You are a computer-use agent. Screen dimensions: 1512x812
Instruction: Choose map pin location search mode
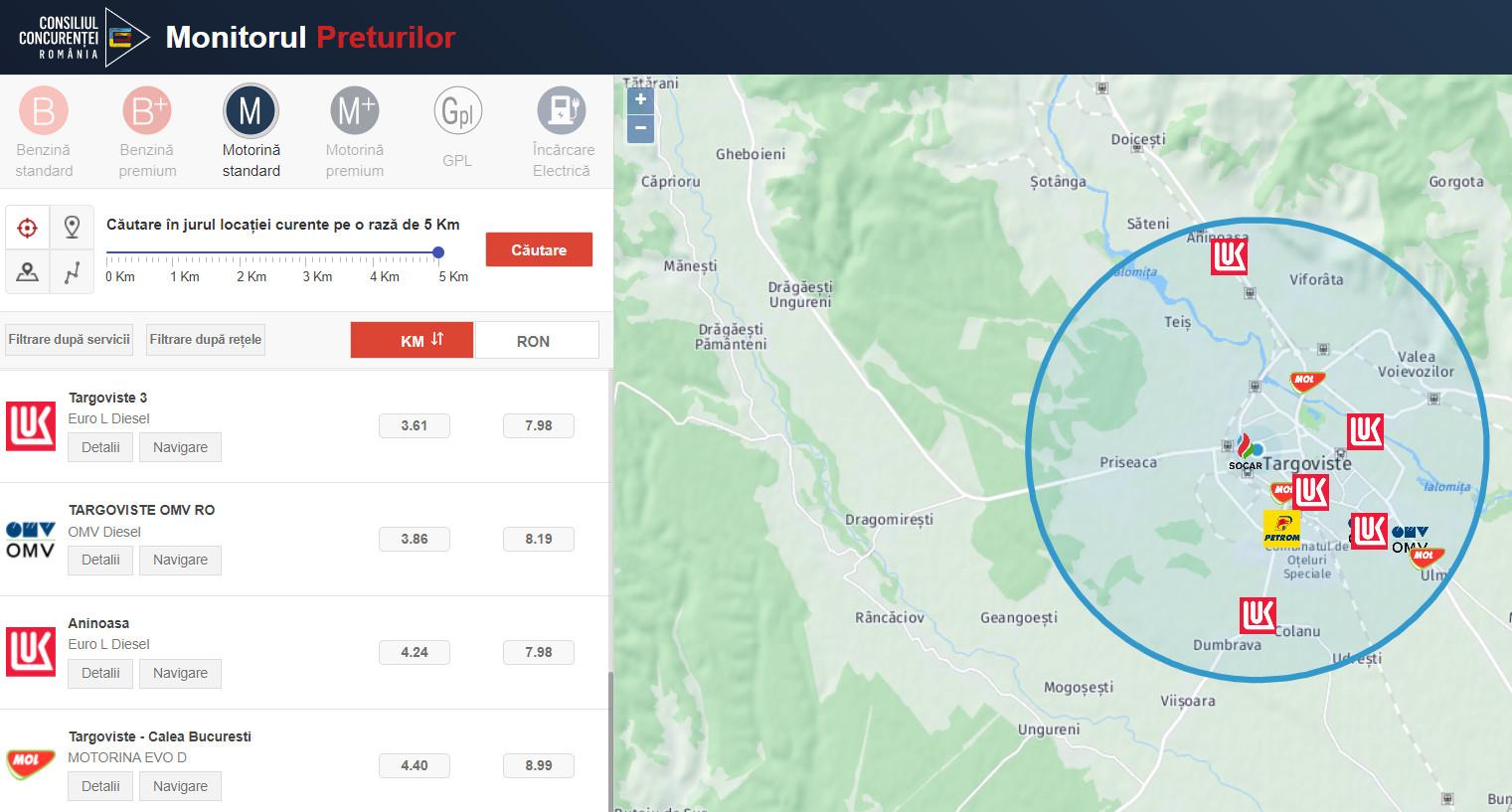(72, 228)
